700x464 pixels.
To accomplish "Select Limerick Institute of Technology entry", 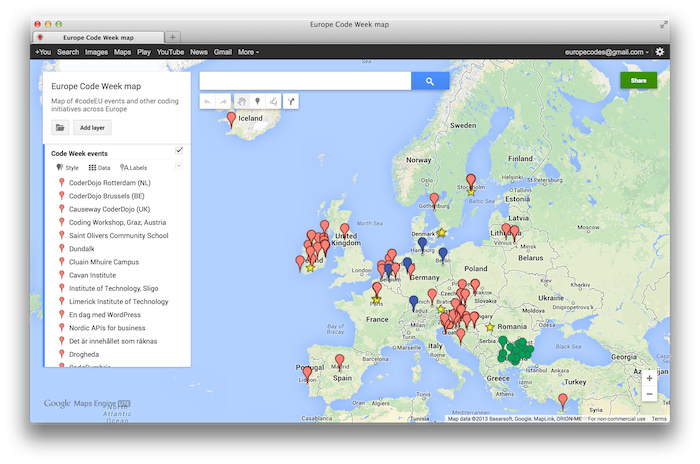I will point(118,301).
